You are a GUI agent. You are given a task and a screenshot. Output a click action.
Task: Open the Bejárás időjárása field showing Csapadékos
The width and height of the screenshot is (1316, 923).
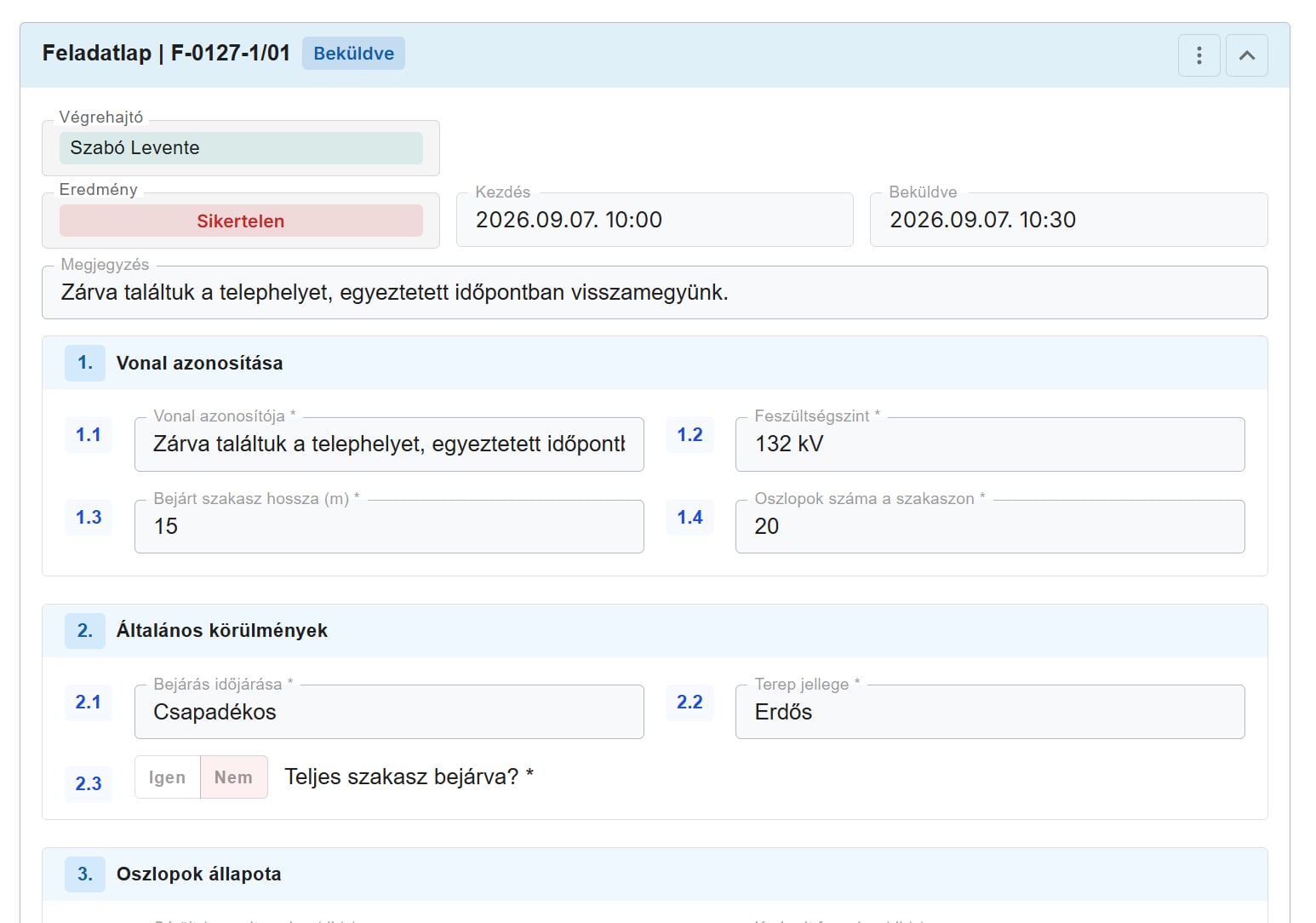[389, 712]
